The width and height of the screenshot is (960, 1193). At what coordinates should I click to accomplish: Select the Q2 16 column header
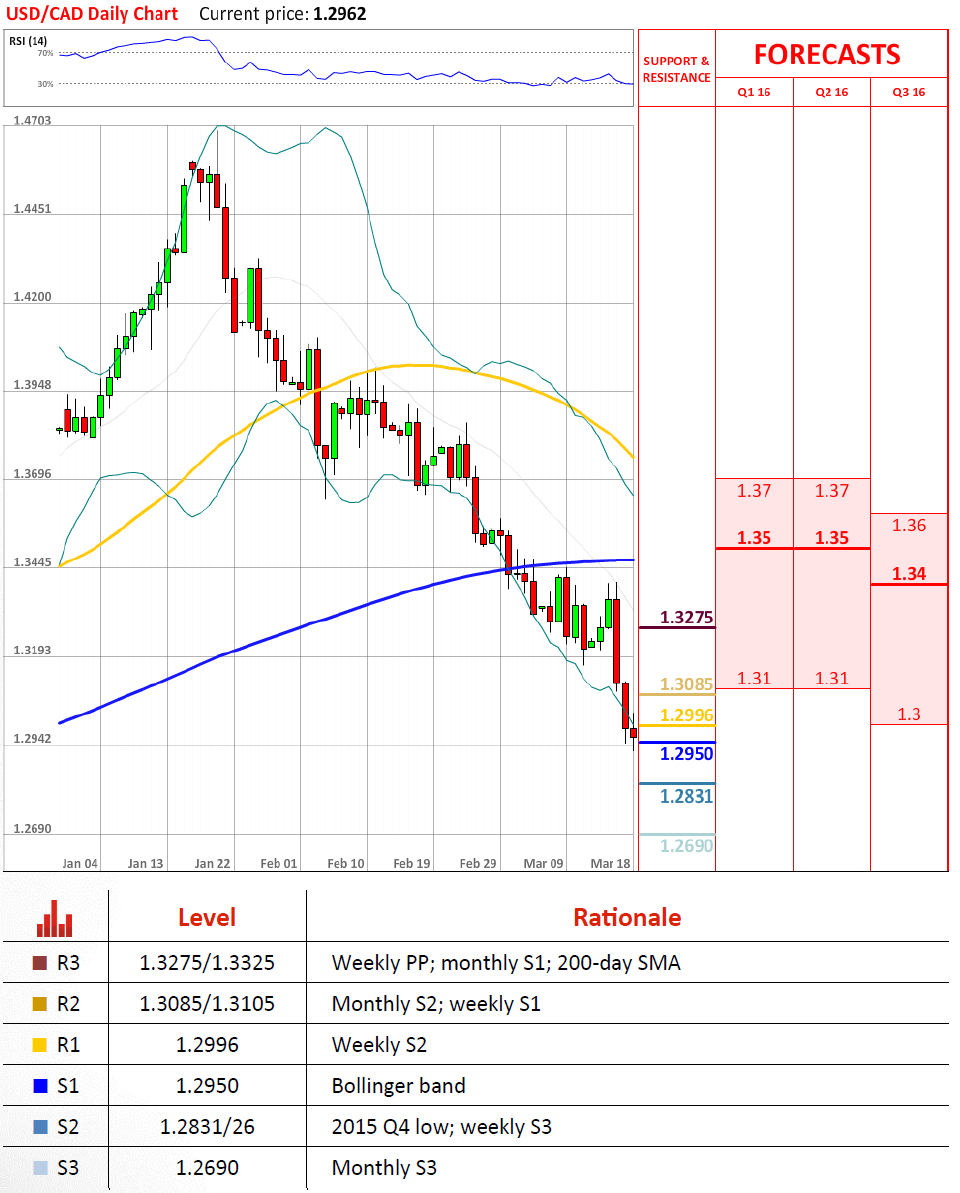(x=831, y=92)
